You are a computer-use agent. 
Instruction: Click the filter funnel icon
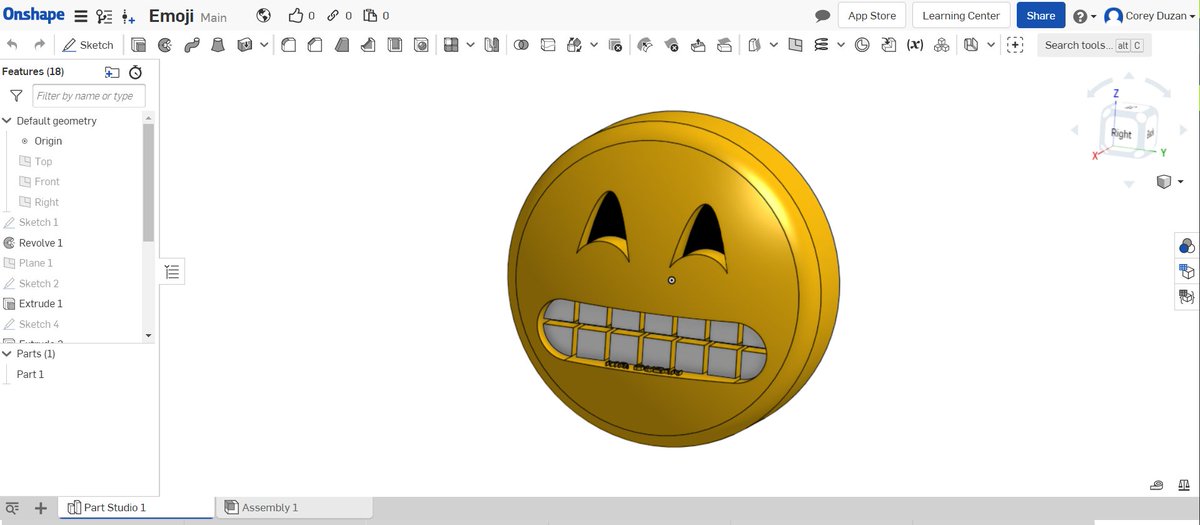[x=16, y=96]
